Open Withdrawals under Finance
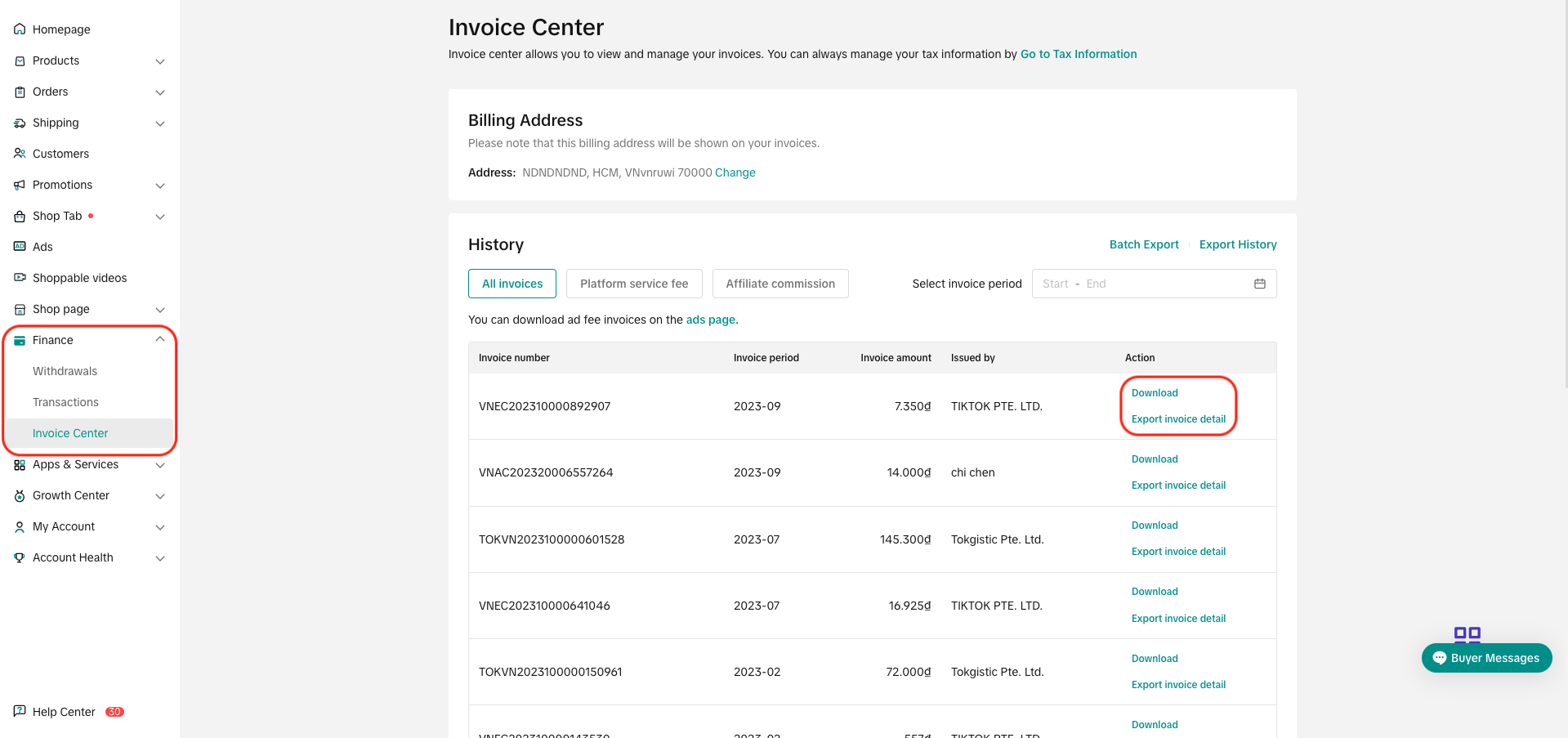1568x738 pixels. (65, 371)
